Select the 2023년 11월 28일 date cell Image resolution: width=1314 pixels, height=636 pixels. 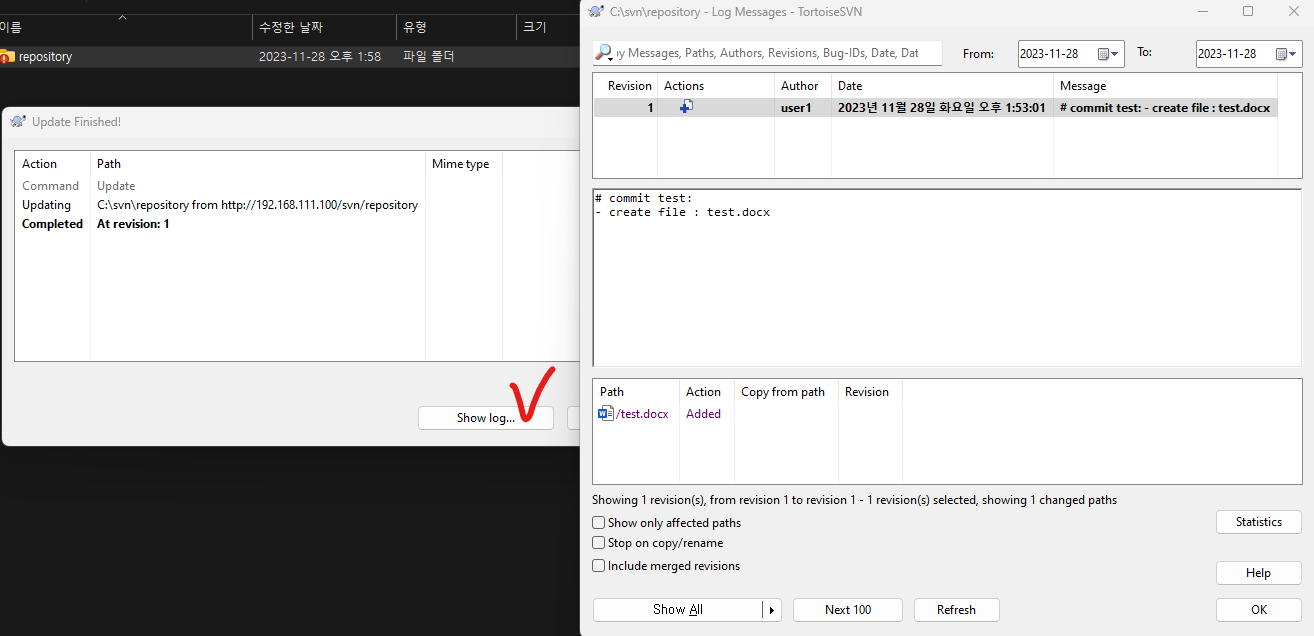[x=941, y=107]
